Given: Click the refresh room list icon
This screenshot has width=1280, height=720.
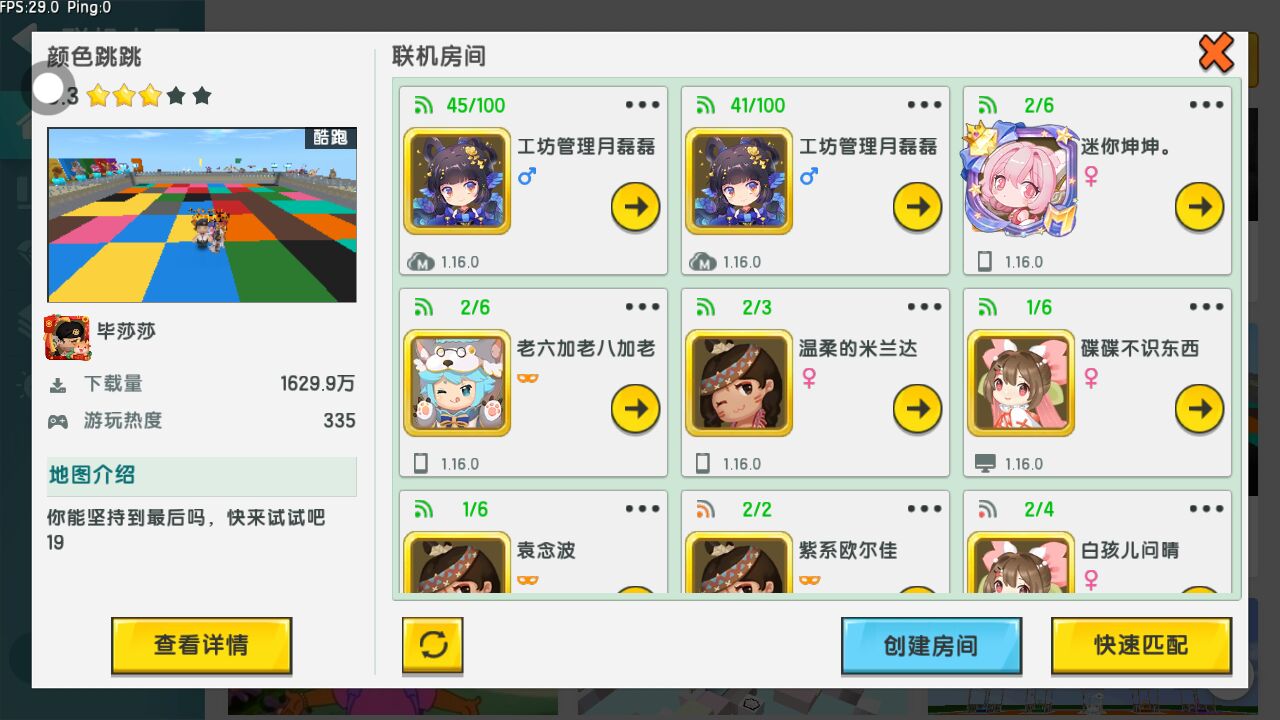Looking at the screenshot, I should click(433, 645).
